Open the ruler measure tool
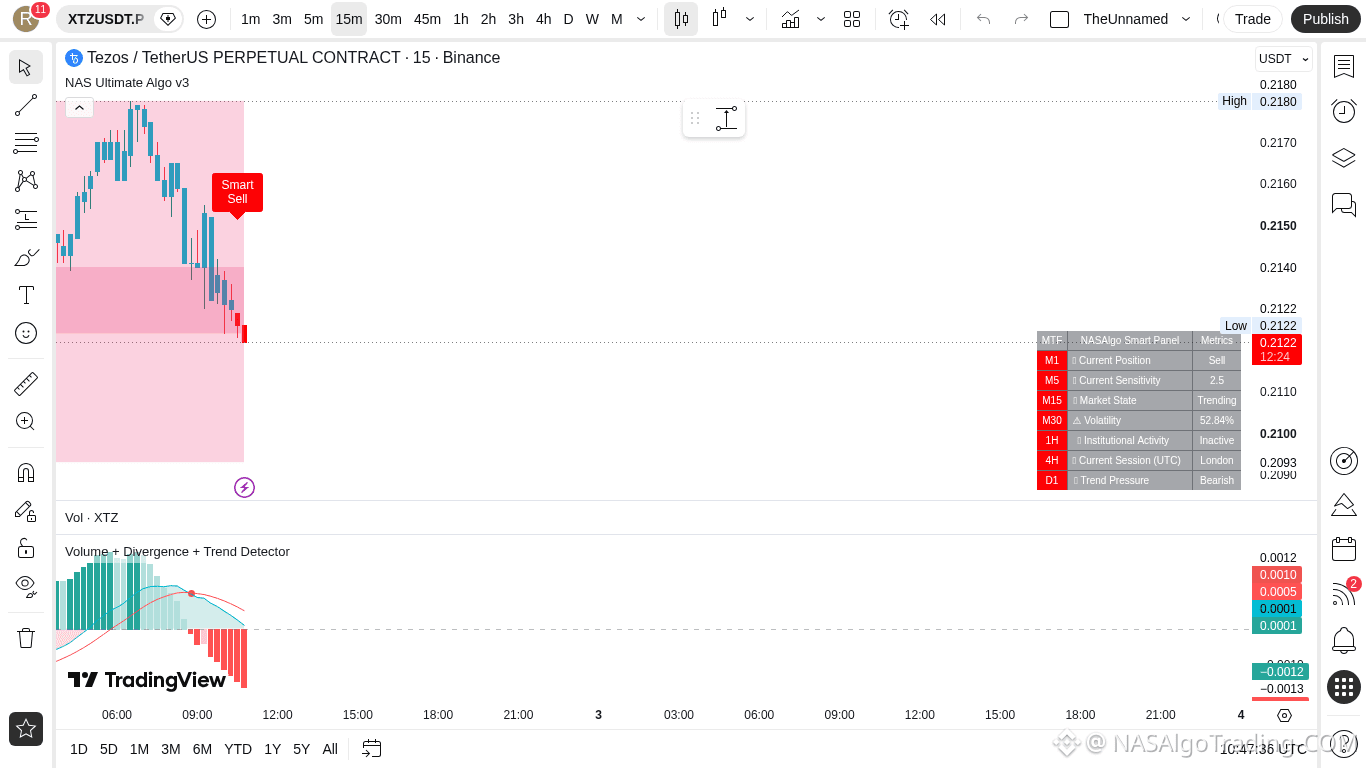This screenshot has height=768, width=1366. [x=26, y=383]
